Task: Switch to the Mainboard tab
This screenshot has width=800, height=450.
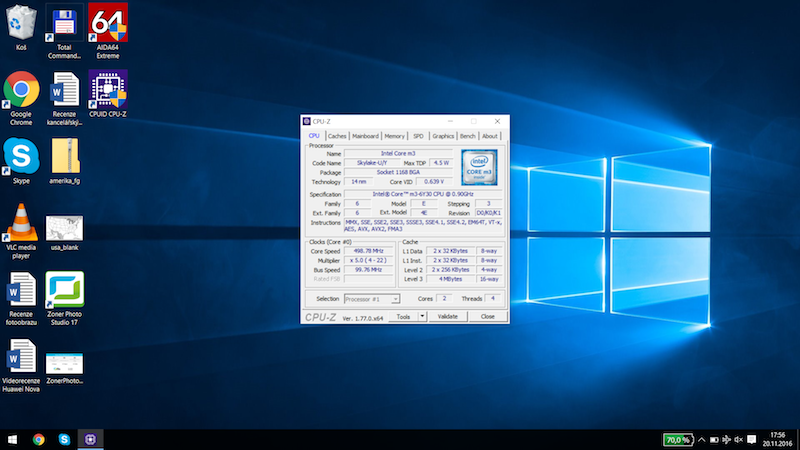Action: pos(365,136)
